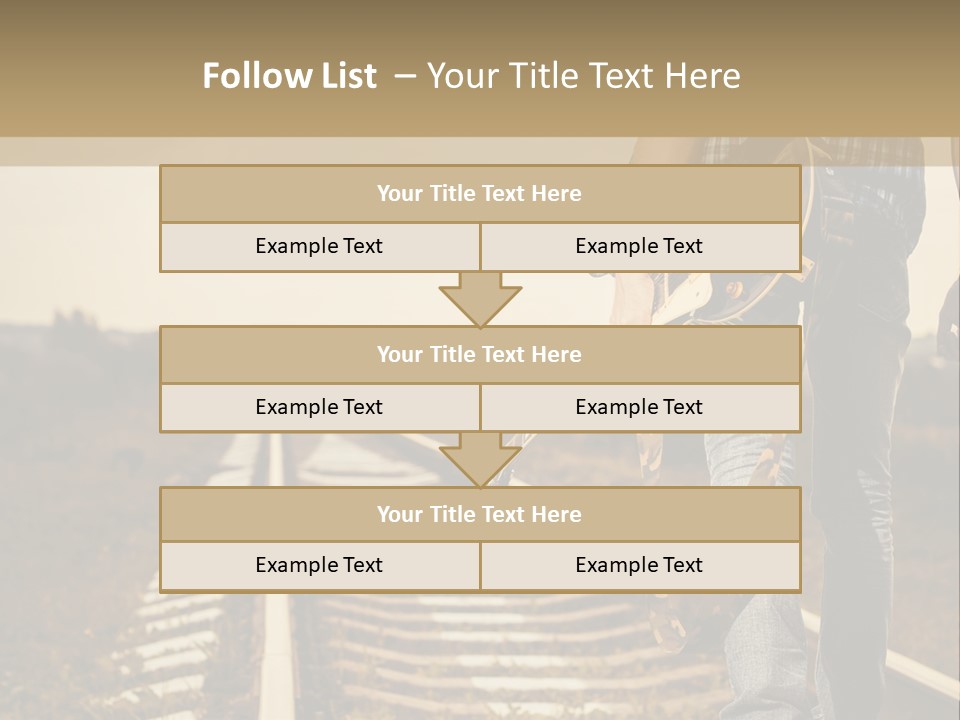Select the third block's title header
Image resolution: width=960 pixels, height=720 pixels.
(480, 514)
